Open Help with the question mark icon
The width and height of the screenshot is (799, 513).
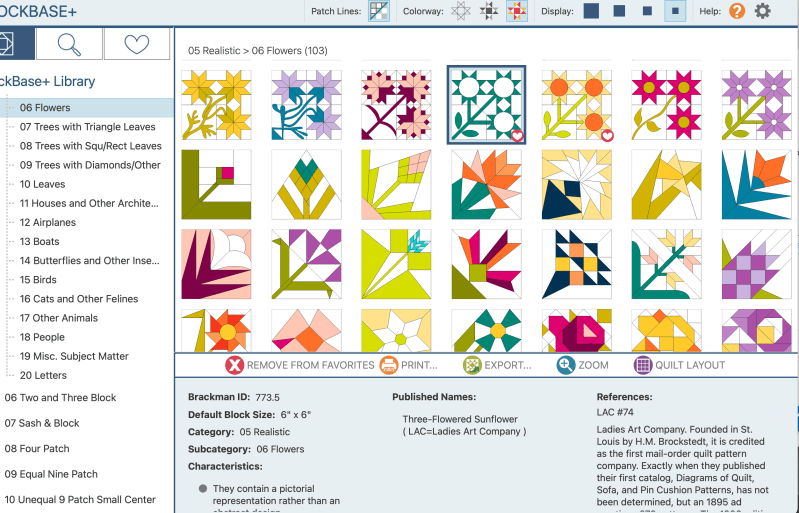coord(737,11)
